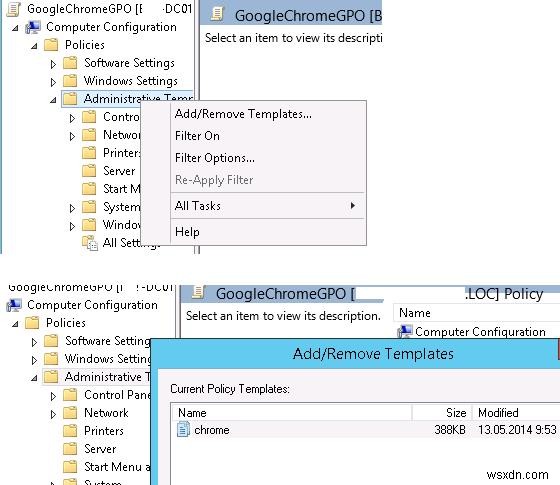Expand truncated 'Windo' node beside context menu
The height and width of the screenshot is (485, 560).
[72, 226]
